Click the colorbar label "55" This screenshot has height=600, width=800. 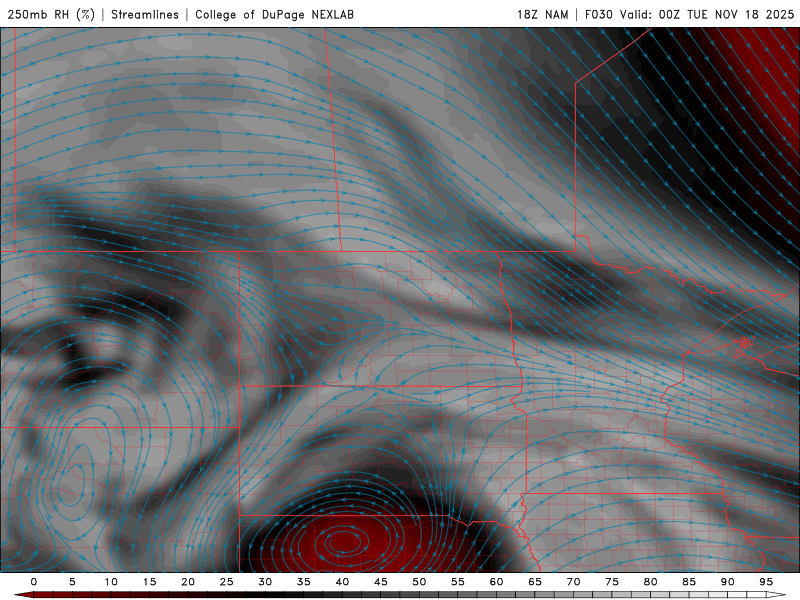[458, 582]
